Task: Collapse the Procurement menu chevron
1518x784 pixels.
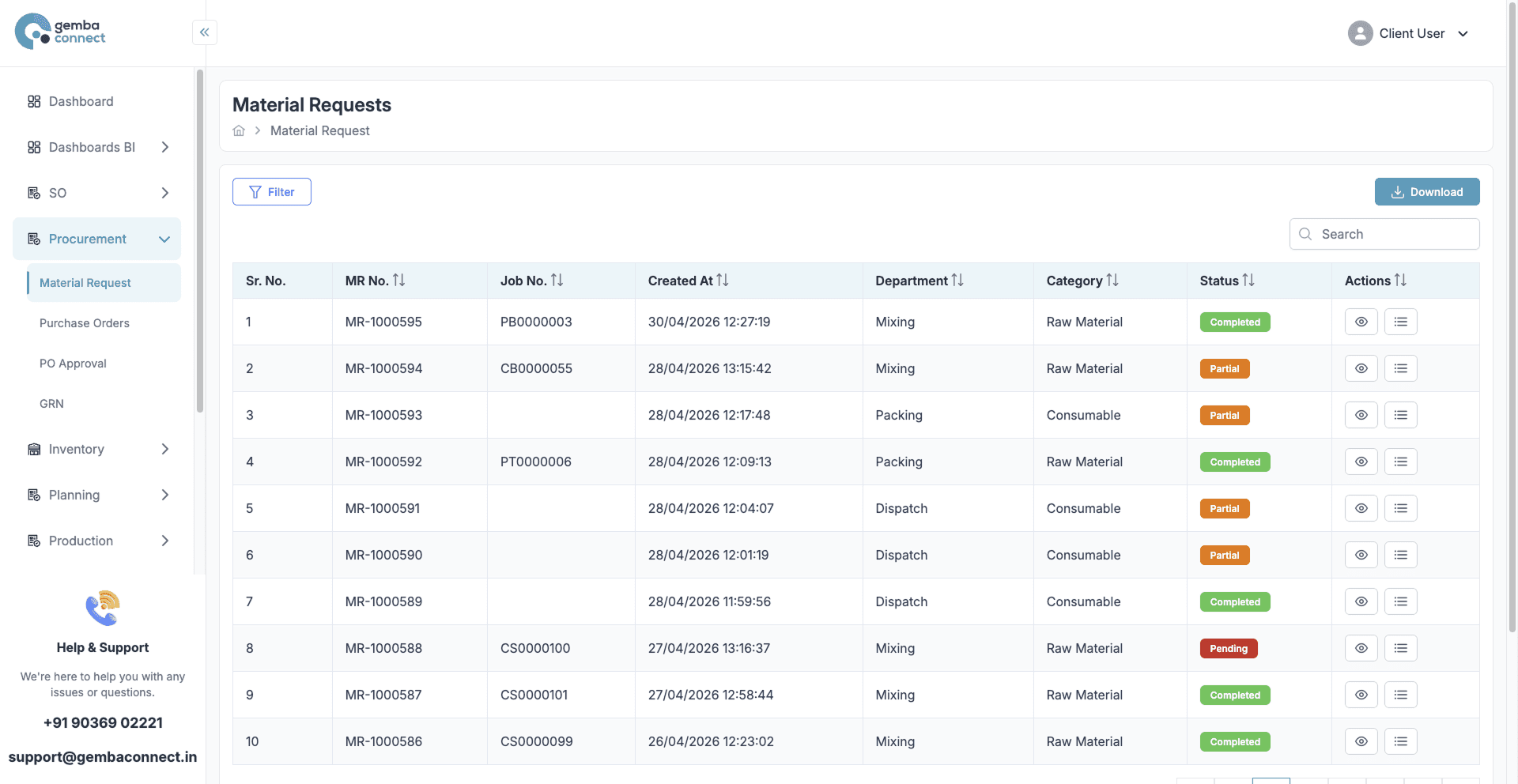Action: point(164,239)
